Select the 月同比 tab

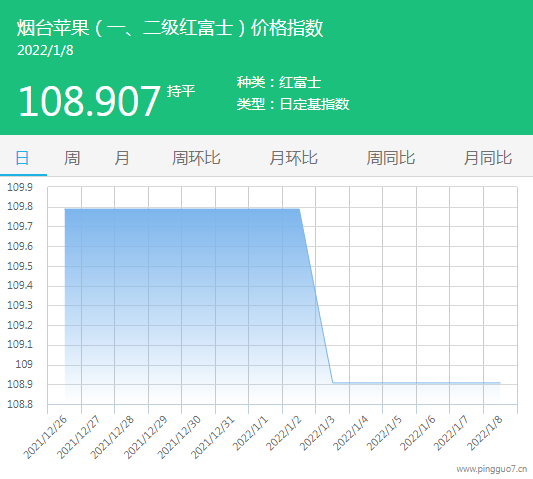click(488, 158)
